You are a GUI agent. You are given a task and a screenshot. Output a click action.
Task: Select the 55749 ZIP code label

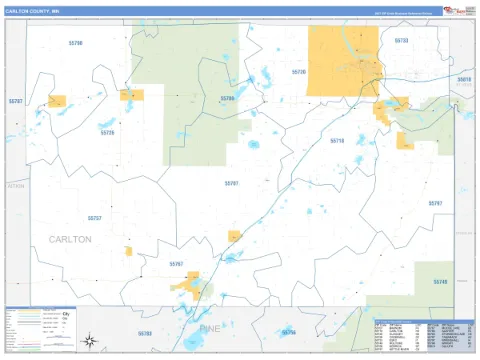tap(440, 282)
